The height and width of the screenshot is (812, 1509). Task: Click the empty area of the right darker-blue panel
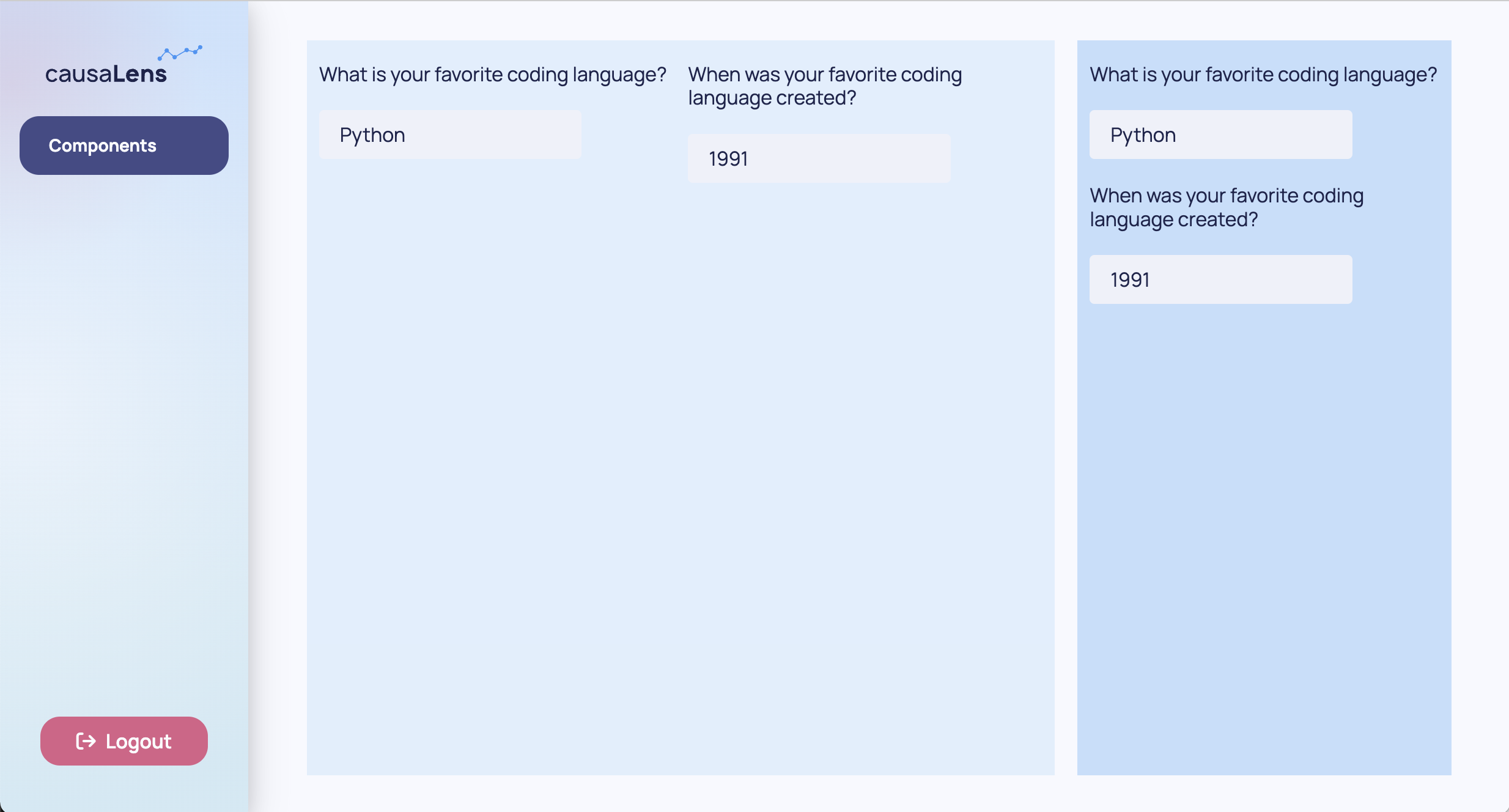(x=1264, y=538)
